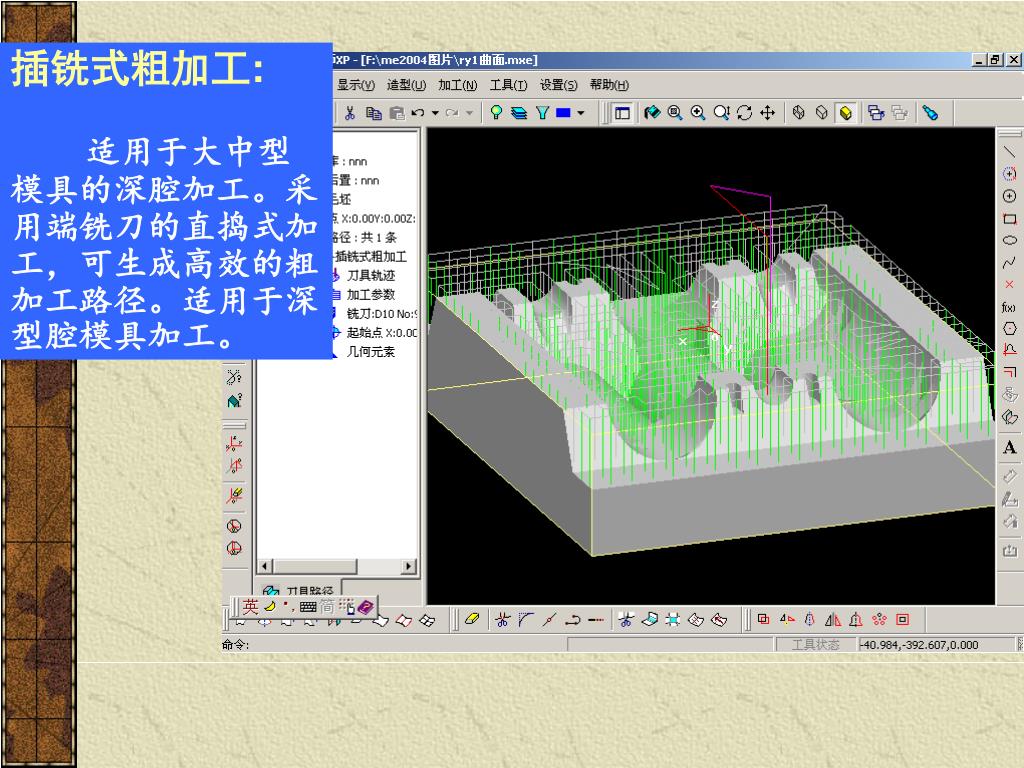1024x768 pixels.
Task: Open the Redo history dropdown arrow
Action: (469, 113)
